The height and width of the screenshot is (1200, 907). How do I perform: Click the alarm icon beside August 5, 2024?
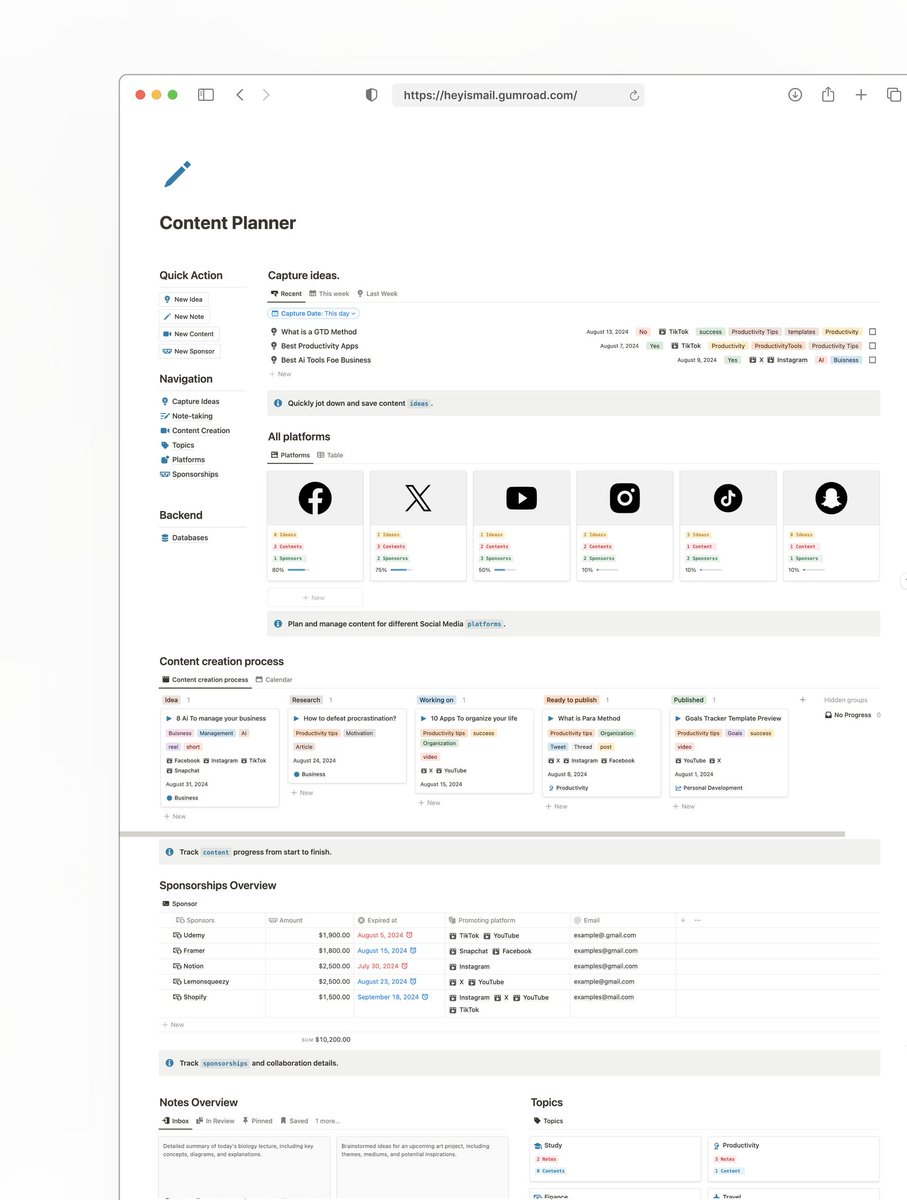point(409,935)
